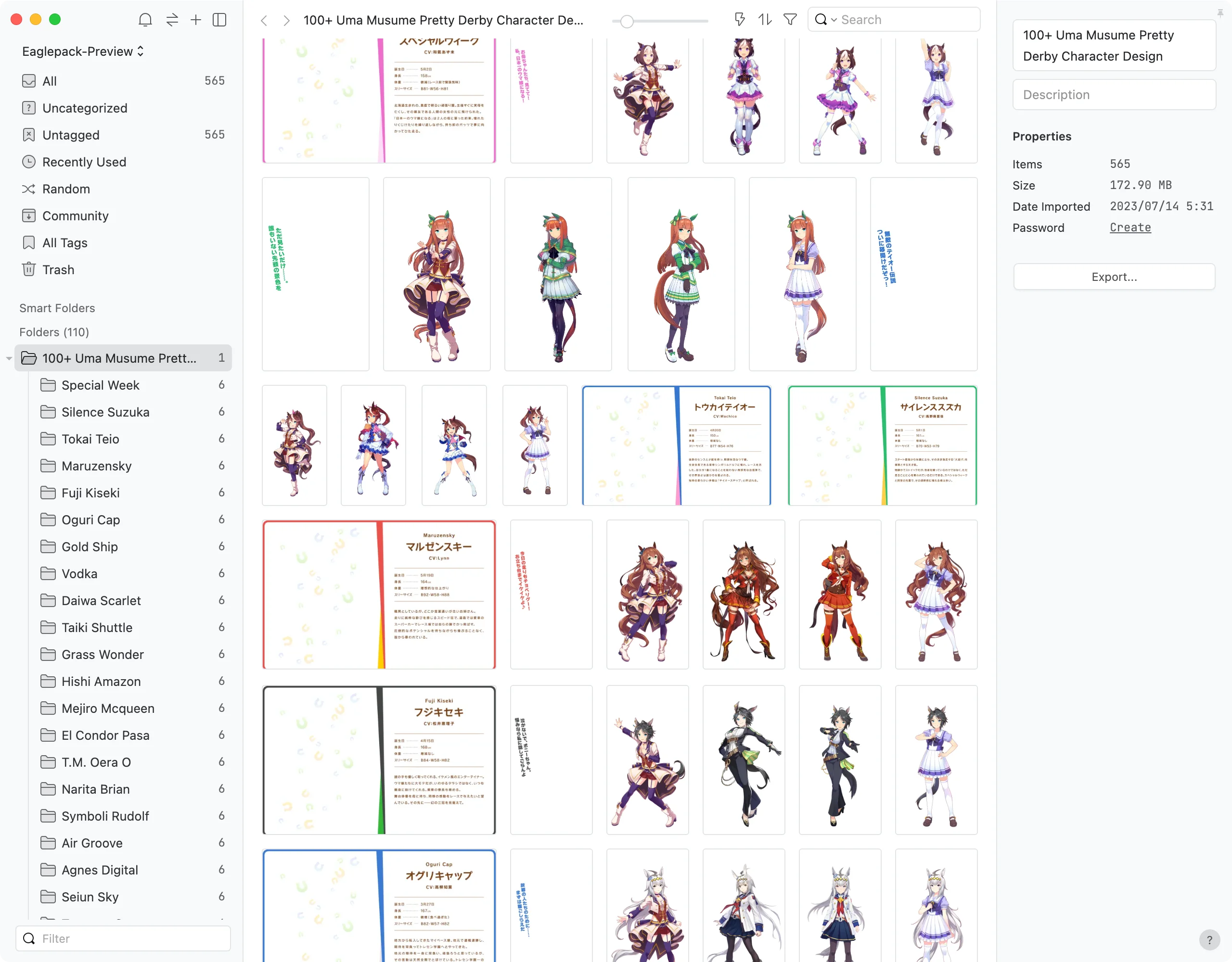Screen dimensions: 1232x962
Task: Open the help question mark button
Action: tap(1209, 939)
